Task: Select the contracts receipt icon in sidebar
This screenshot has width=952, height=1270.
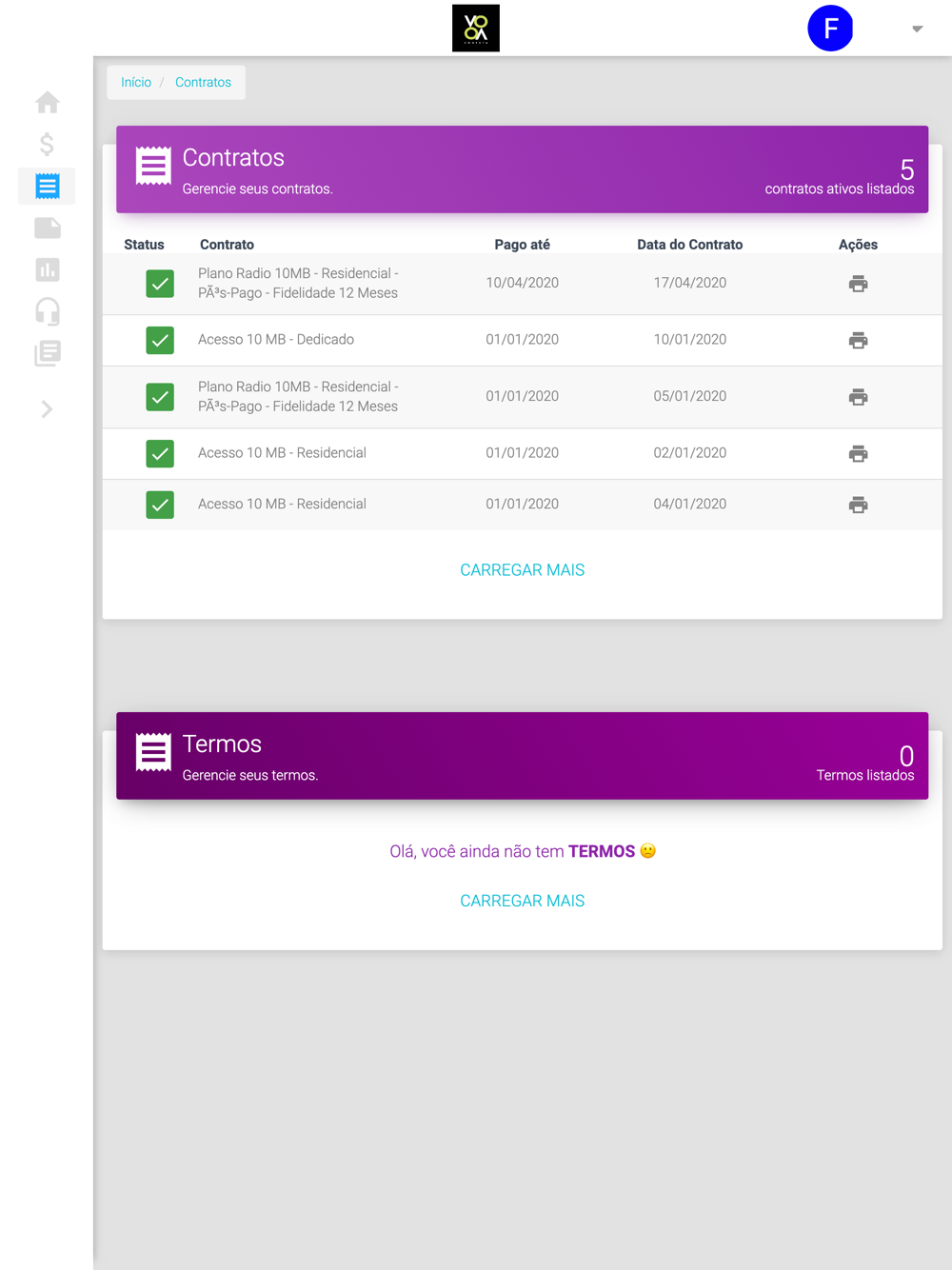Action: (x=48, y=186)
